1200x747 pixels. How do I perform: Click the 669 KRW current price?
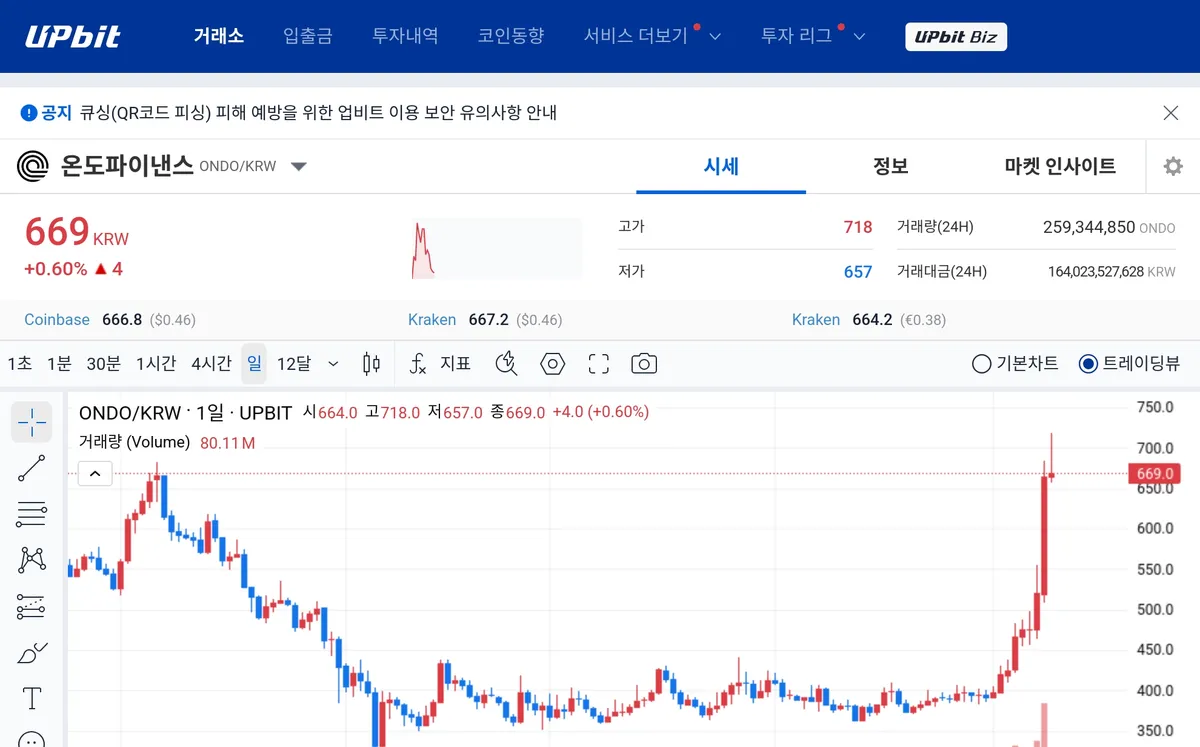(76, 232)
